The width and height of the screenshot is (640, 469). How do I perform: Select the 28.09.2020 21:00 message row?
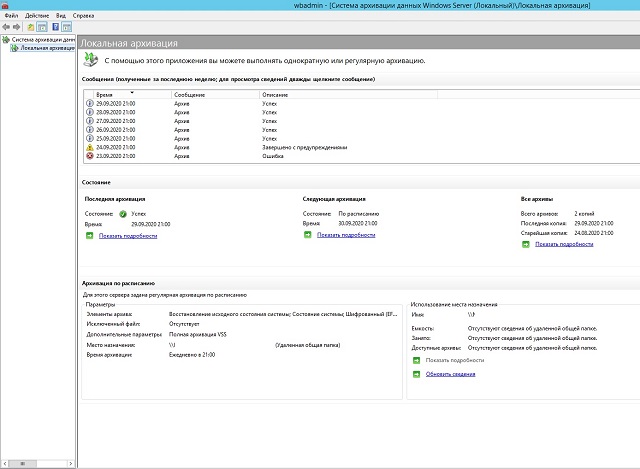[361, 112]
